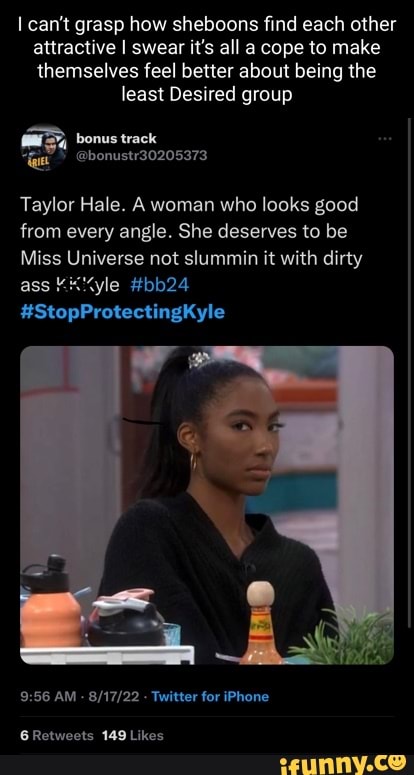
Task: Click the hot sauce bottle in the photo
Action: point(261,623)
